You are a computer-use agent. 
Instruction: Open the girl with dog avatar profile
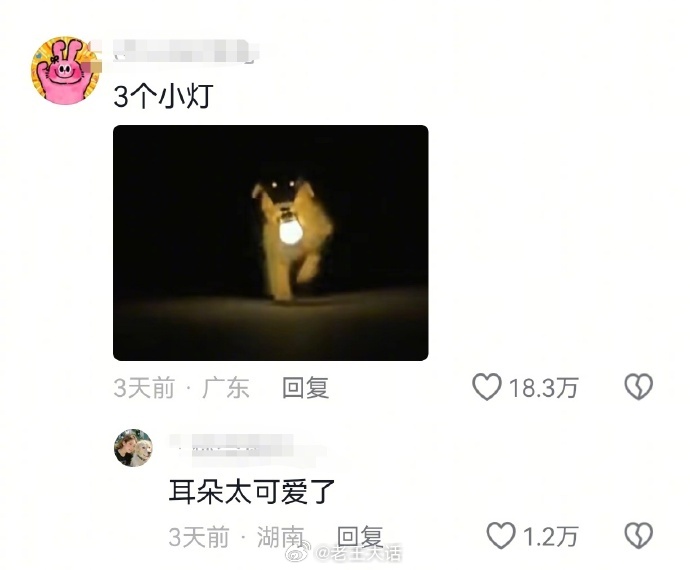[133, 448]
